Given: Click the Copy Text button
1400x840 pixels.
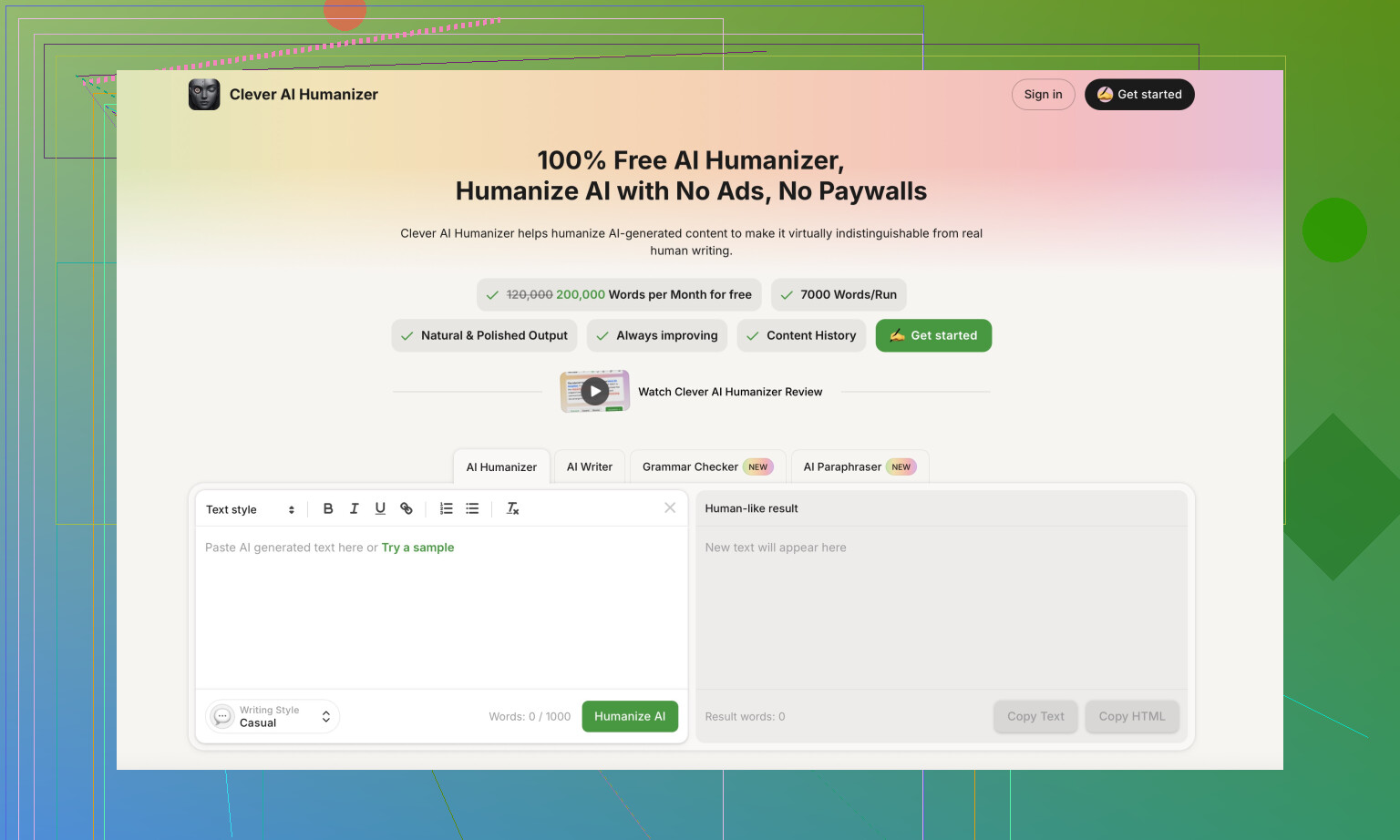Looking at the screenshot, I should point(1035,717).
